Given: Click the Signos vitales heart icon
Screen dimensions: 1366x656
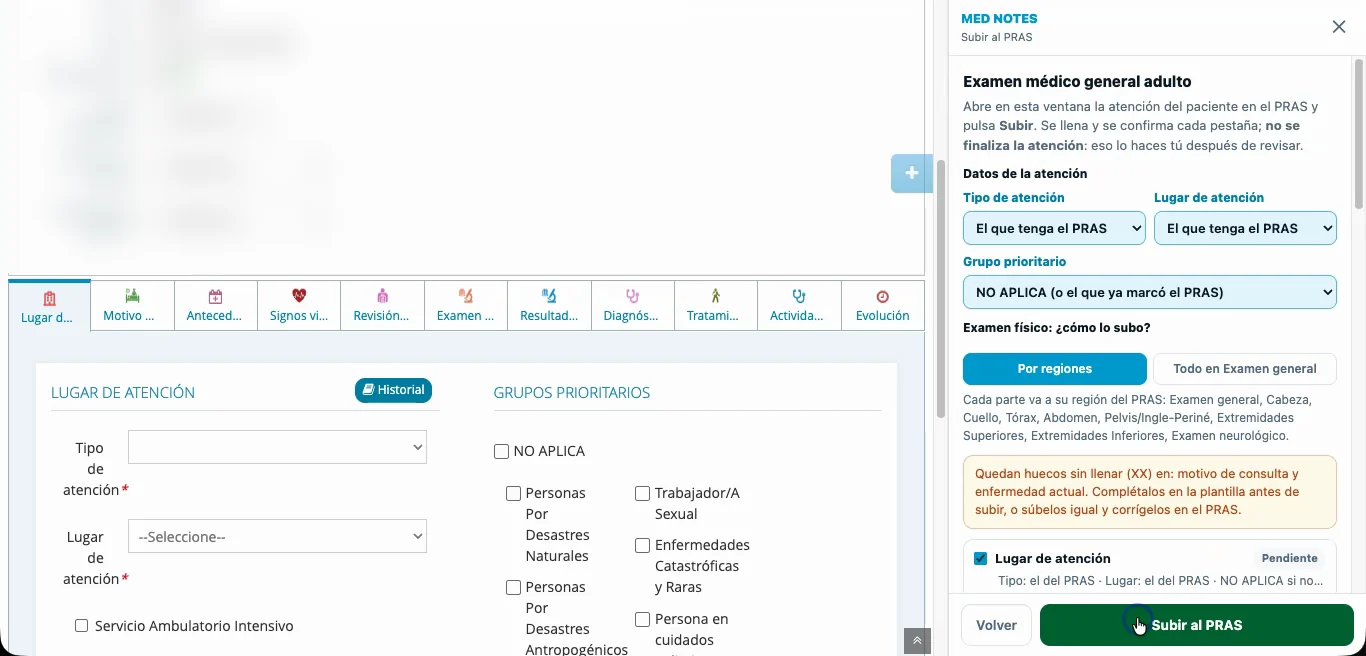Looking at the screenshot, I should click(299, 296).
